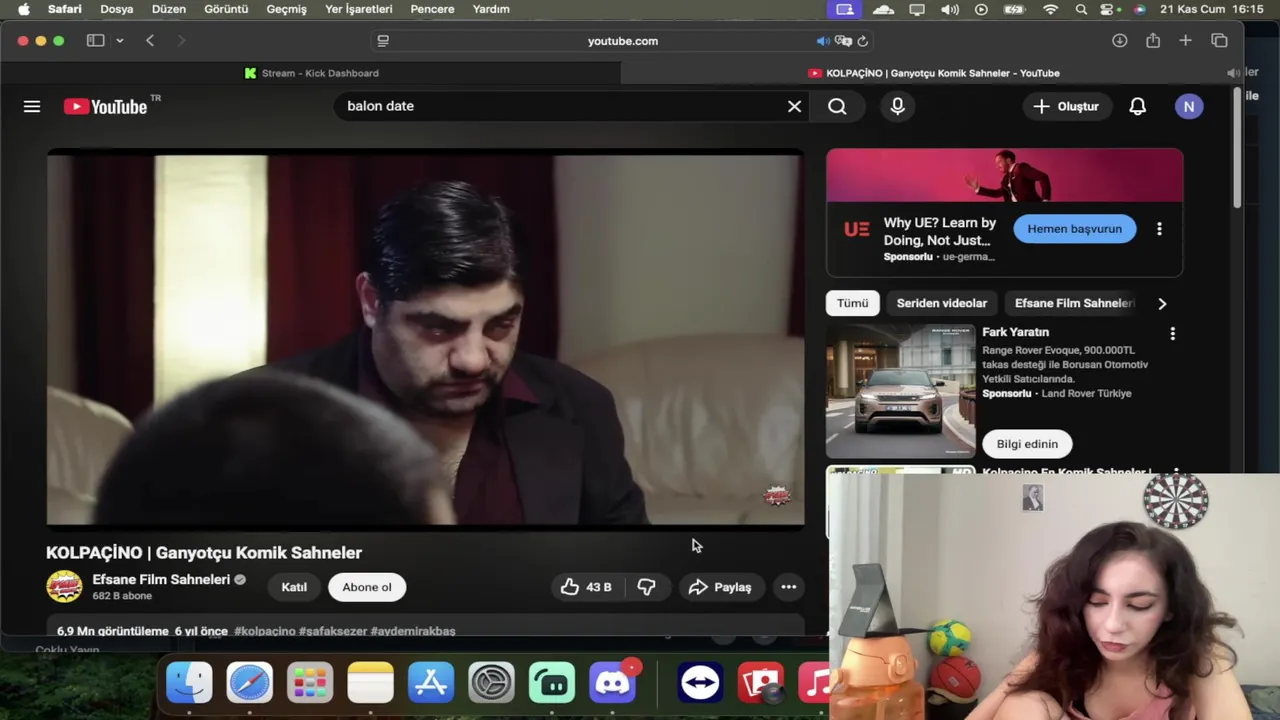Go back with Safari's back arrow

pyautogui.click(x=150, y=41)
